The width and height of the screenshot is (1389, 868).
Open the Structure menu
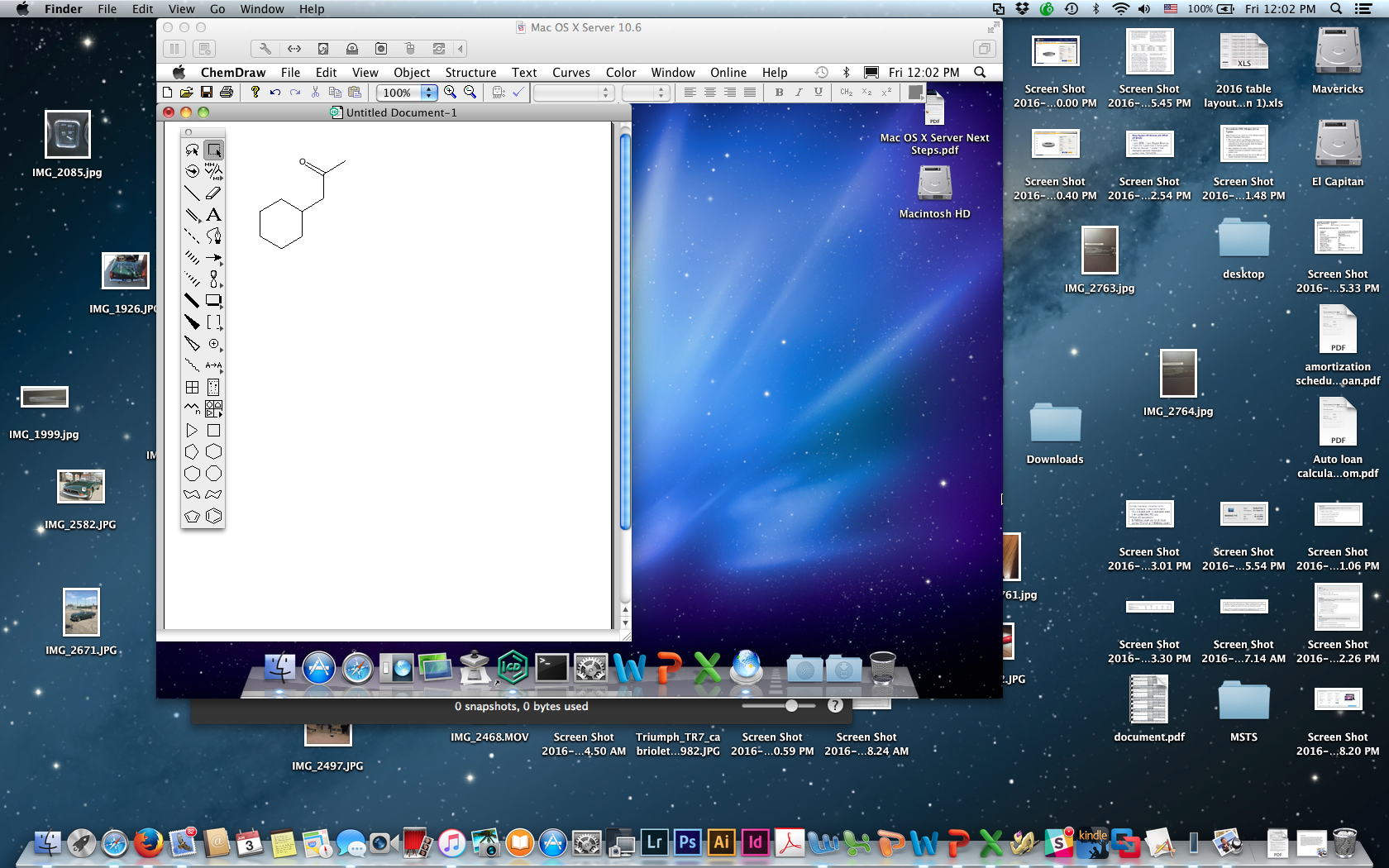(x=470, y=73)
